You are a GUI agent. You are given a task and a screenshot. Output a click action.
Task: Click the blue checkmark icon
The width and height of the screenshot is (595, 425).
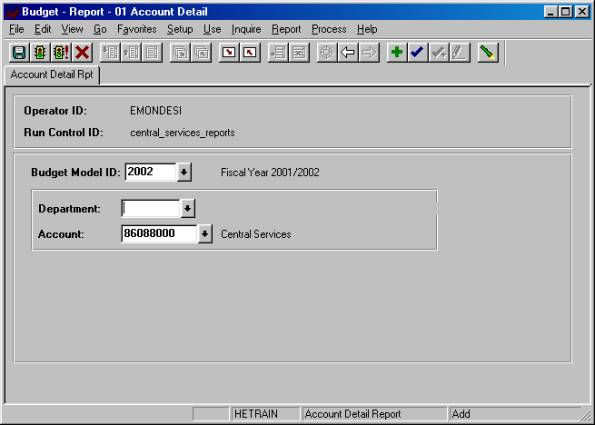418,52
